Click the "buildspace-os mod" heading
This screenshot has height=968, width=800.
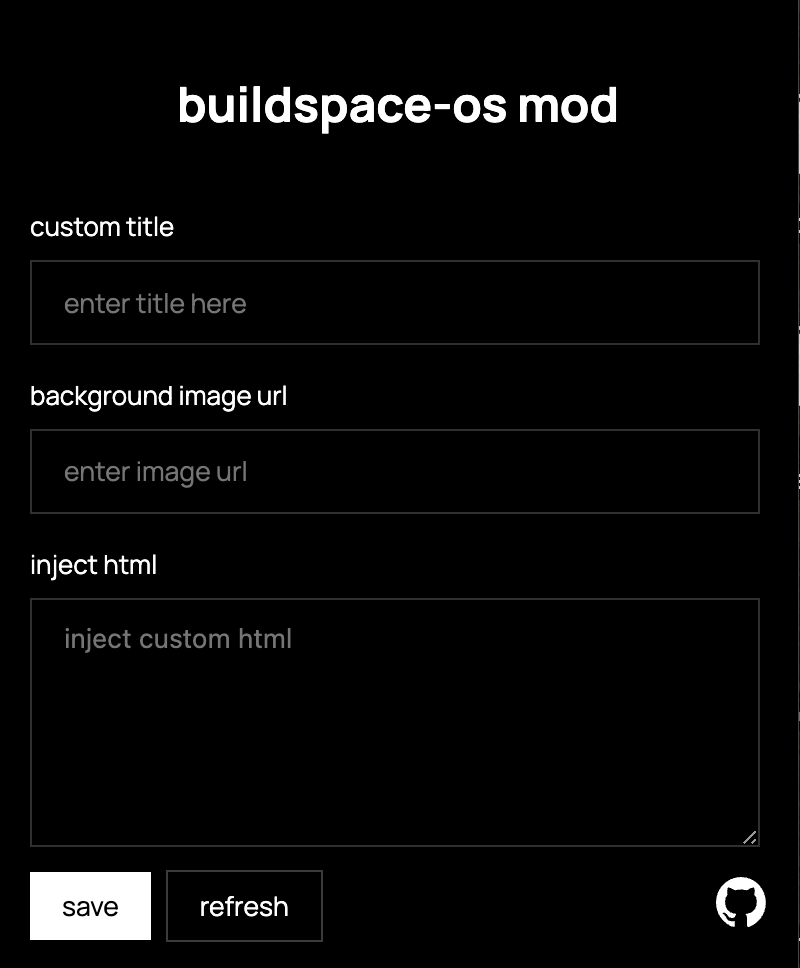coord(398,106)
